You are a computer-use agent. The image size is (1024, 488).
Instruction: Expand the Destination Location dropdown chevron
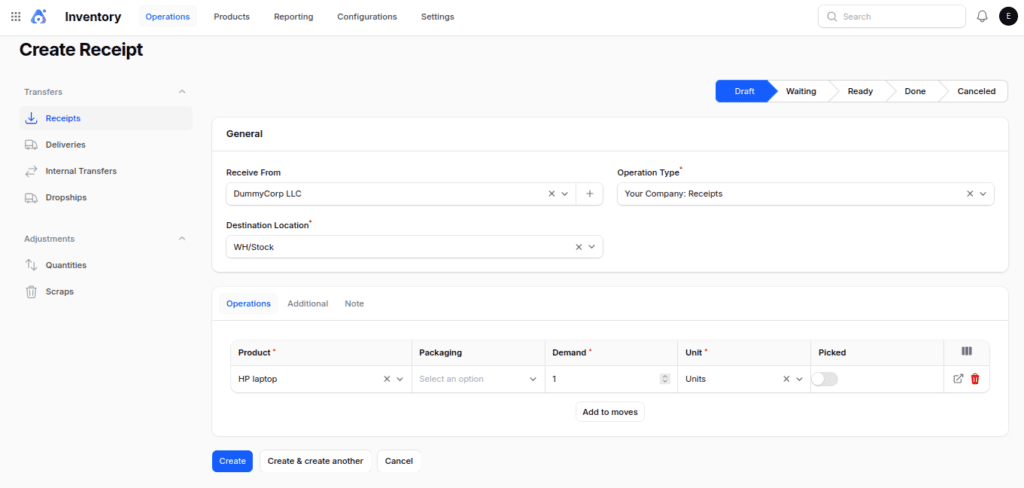[x=592, y=247]
